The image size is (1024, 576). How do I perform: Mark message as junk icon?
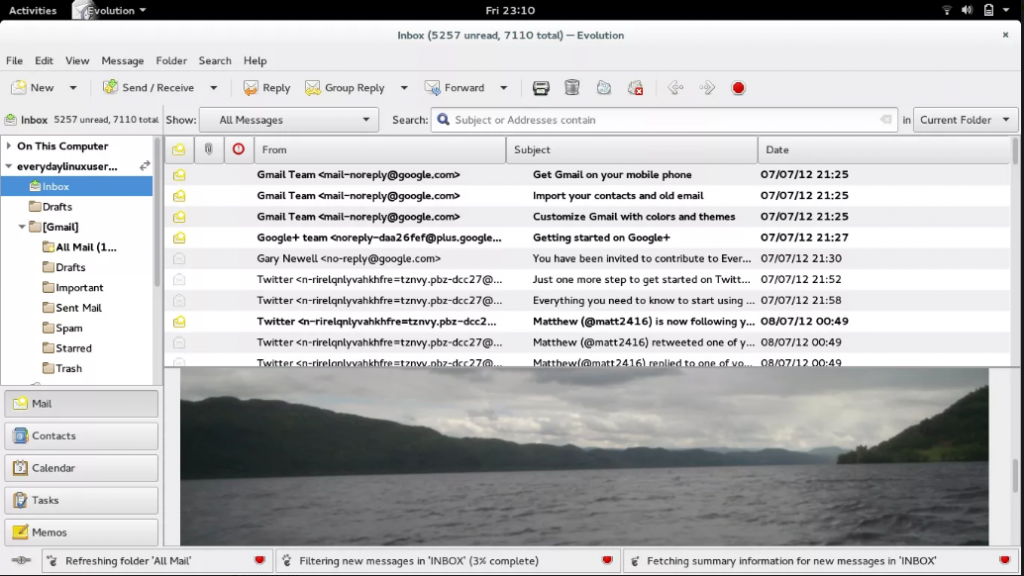[604, 88]
